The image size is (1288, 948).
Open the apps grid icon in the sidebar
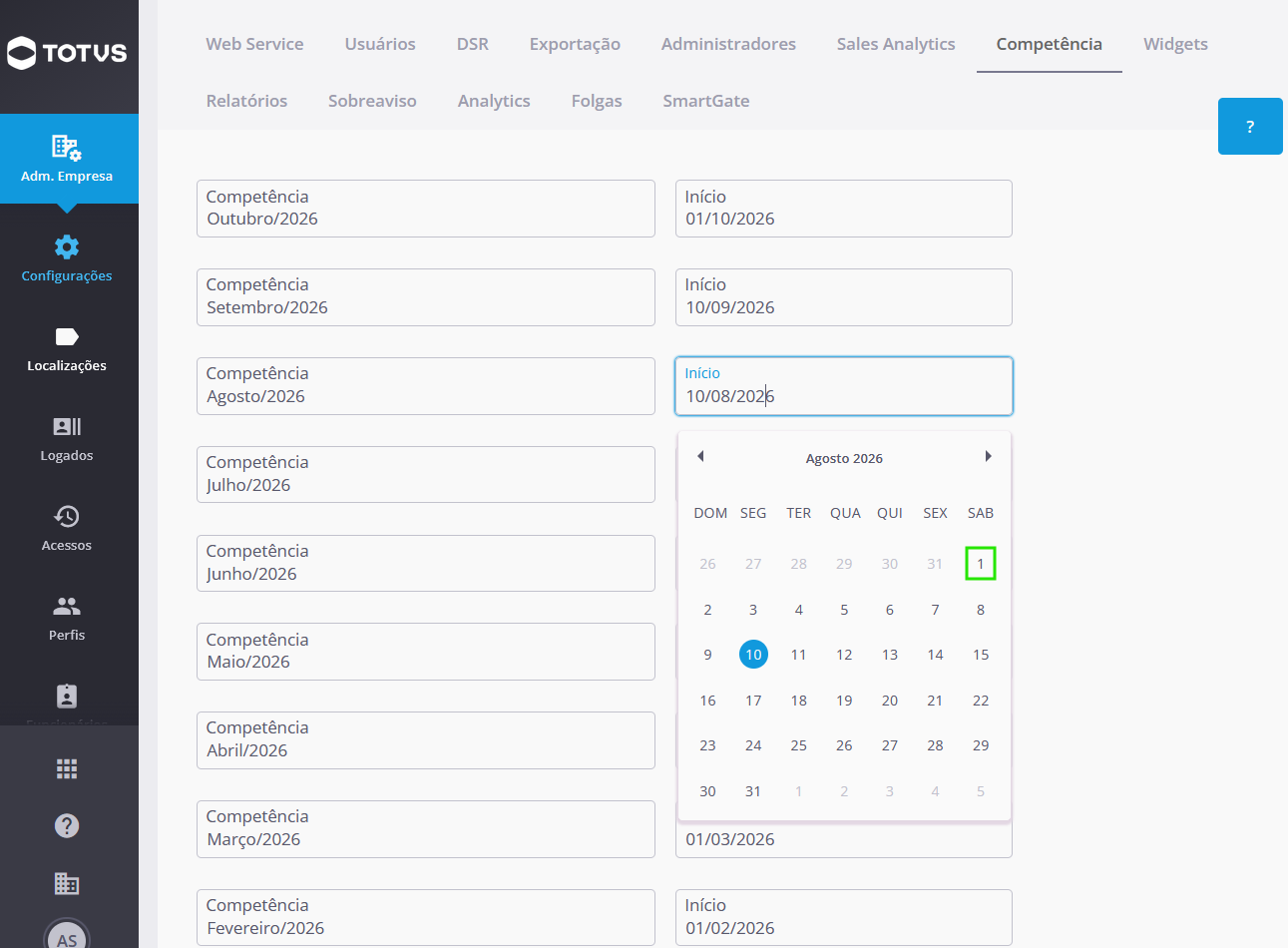click(67, 768)
